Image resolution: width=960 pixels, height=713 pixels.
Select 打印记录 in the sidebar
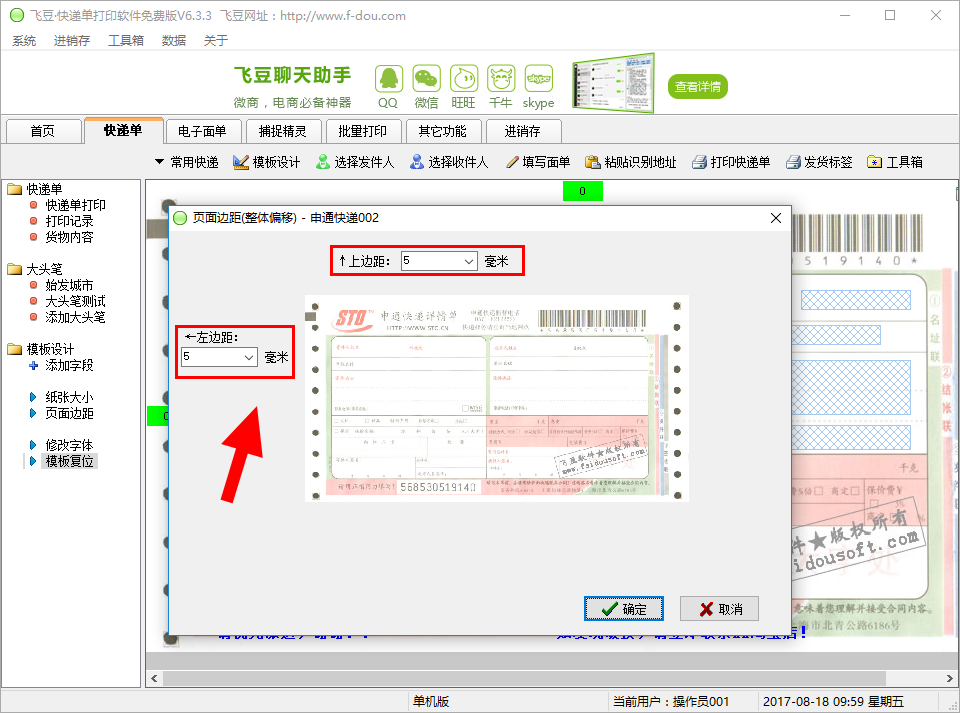click(69, 221)
